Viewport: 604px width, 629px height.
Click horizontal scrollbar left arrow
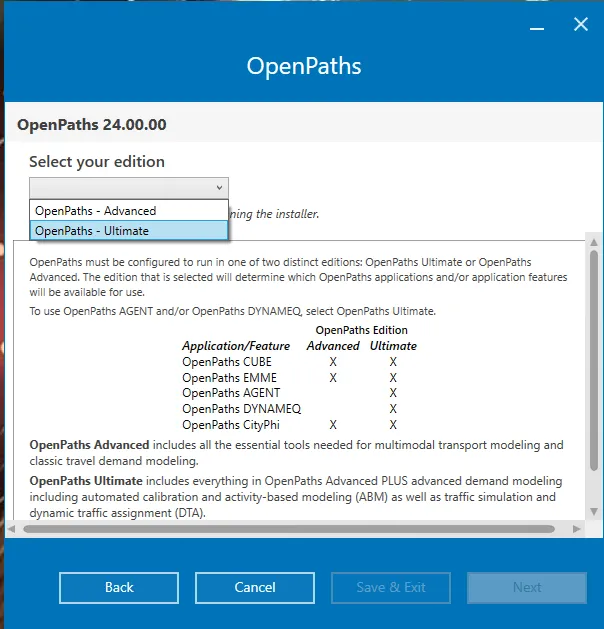coord(11,529)
